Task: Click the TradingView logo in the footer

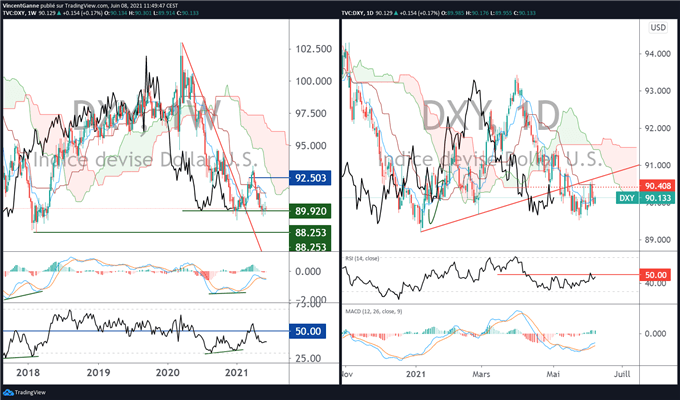Action: click(x=24, y=393)
